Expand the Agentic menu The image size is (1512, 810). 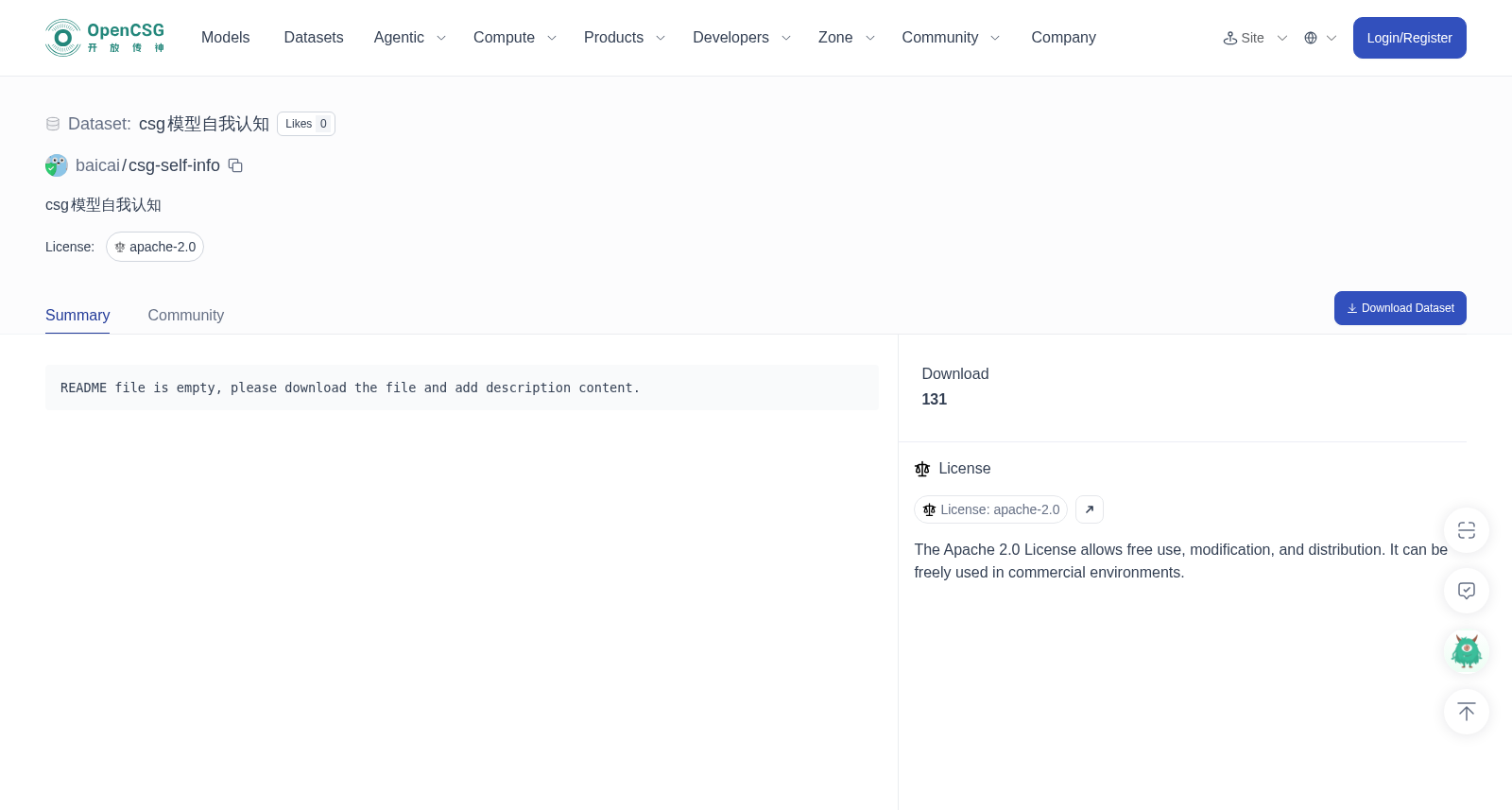coord(409,38)
